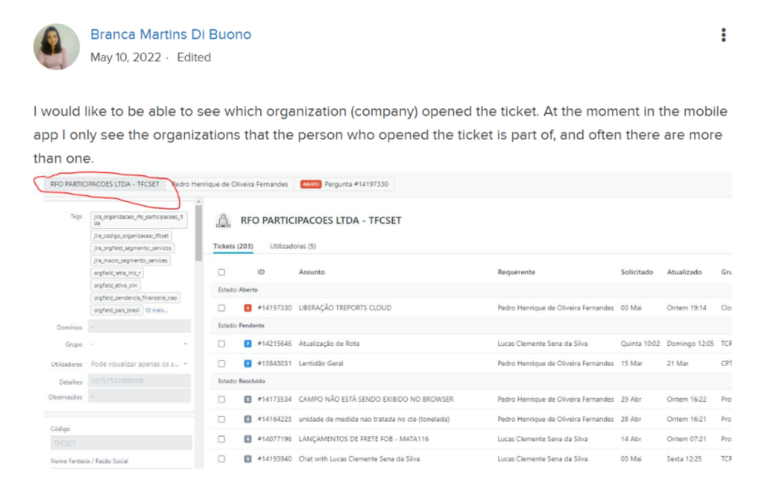Open the Branca Martins Di Buono profile link
Image resolution: width=773 pixels, height=486 pixels.
click(171, 34)
